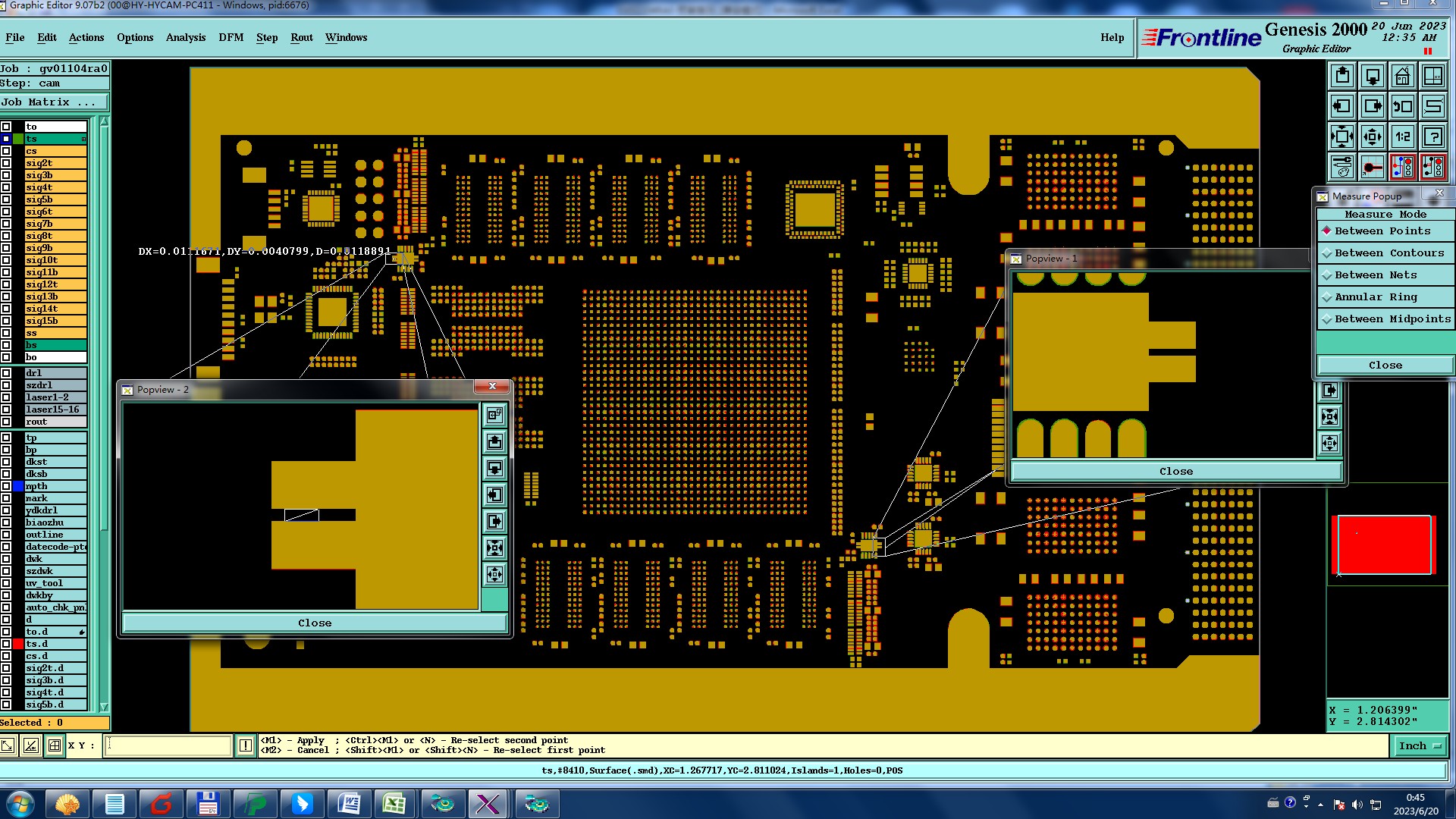This screenshot has height=819, width=1456.
Task: Click the pan up arrow icon
Action: click(x=1342, y=76)
